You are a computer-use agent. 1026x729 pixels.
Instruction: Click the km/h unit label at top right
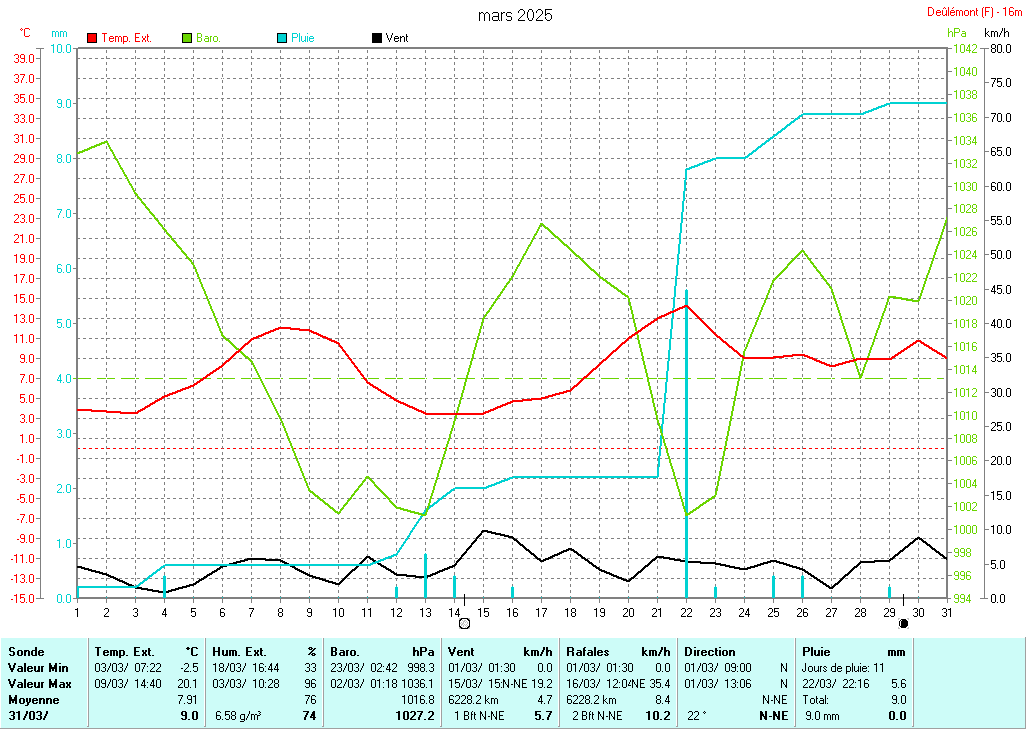[x=997, y=33]
